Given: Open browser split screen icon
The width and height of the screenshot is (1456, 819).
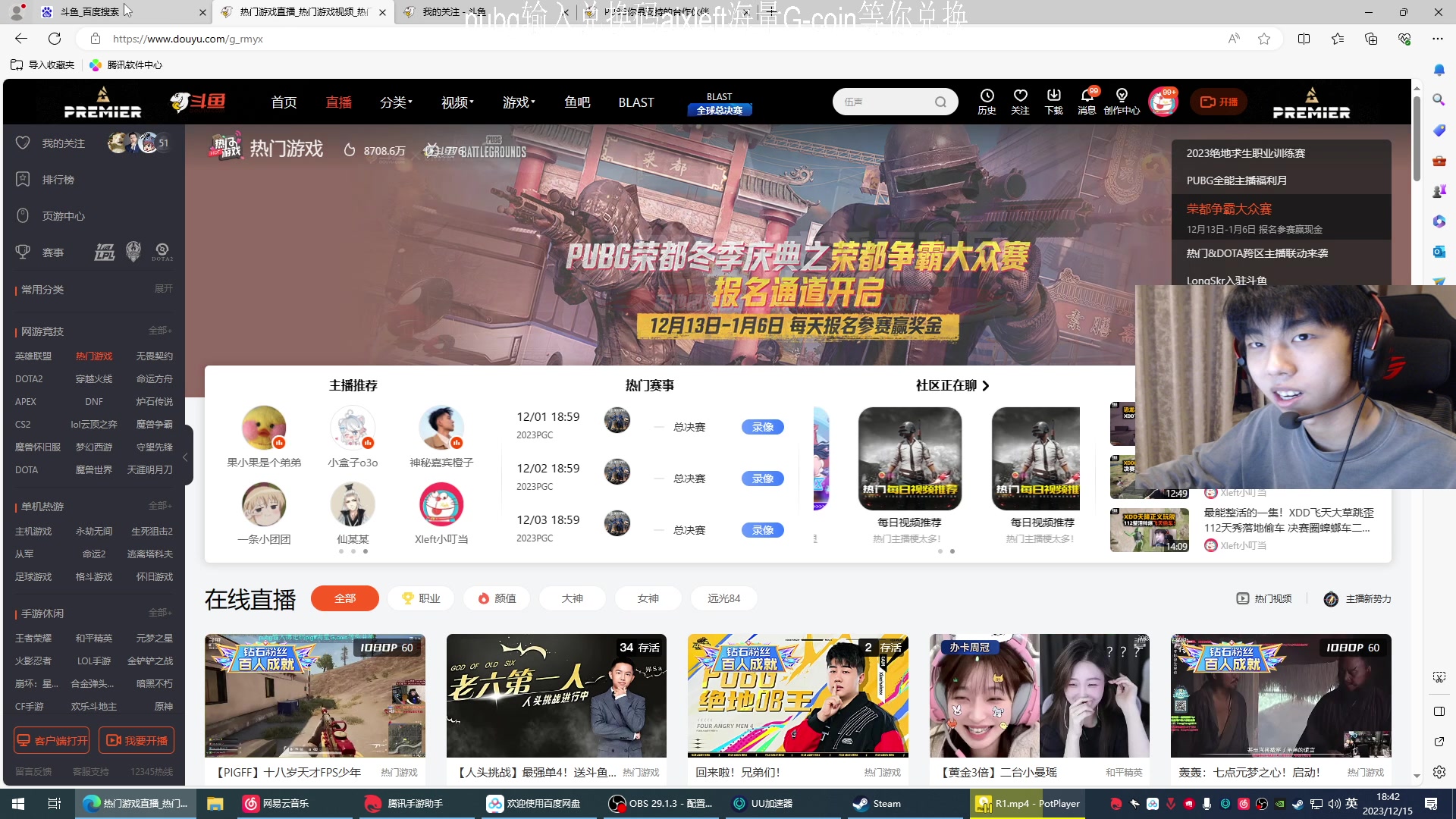Looking at the screenshot, I should tap(1304, 39).
